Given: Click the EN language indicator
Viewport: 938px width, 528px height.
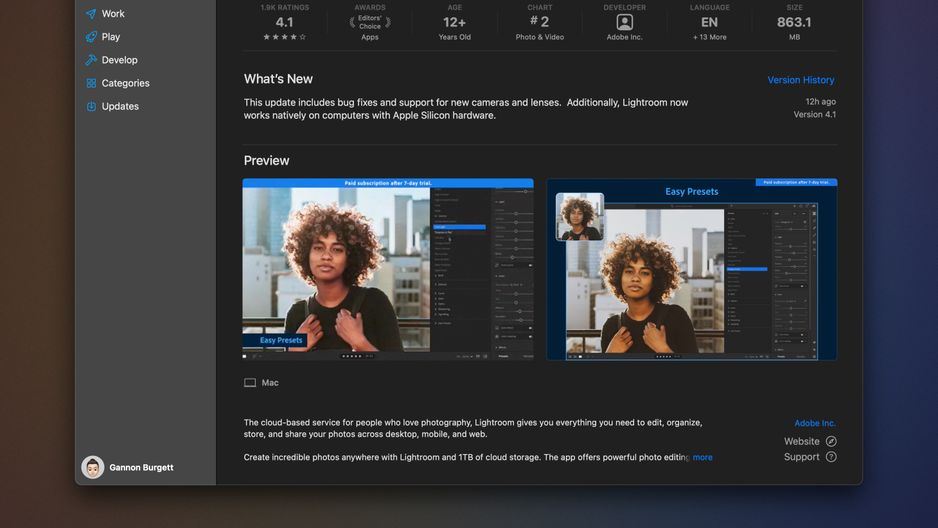Looking at the screenshot, I should tap(709, 23).
